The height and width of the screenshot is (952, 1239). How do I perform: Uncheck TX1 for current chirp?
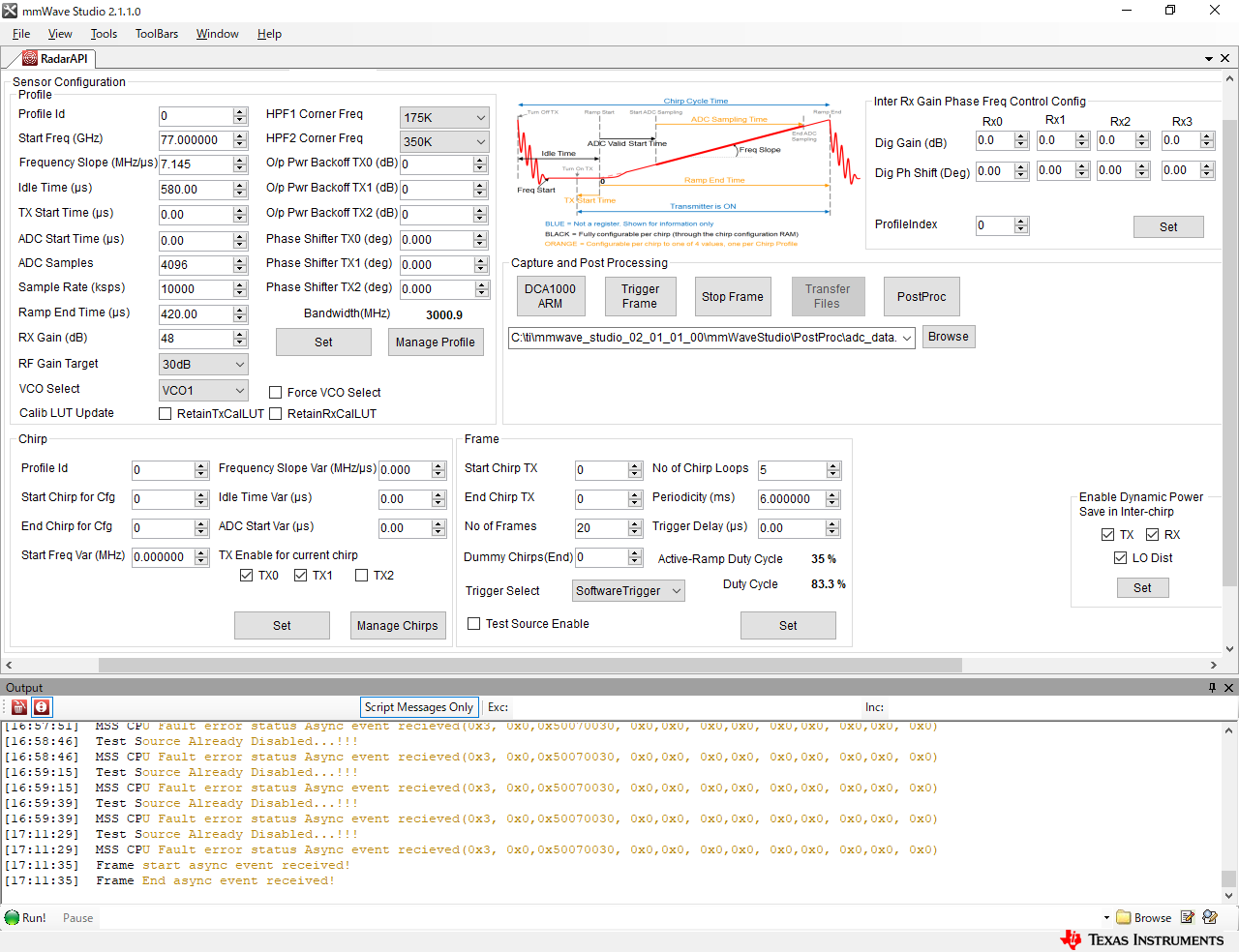point(300,576)
